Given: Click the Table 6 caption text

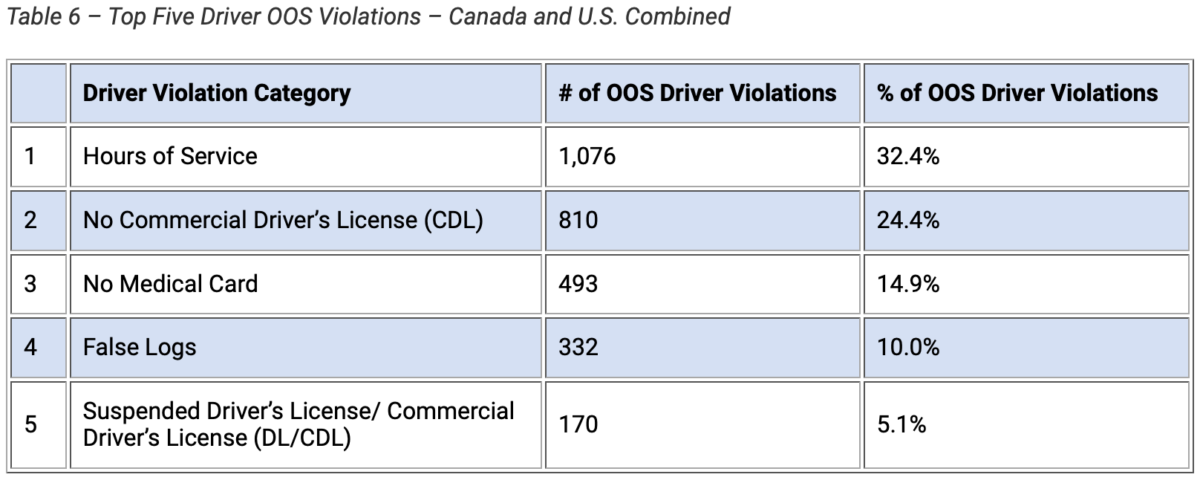Looking at the screenshot, I should click(x=368, y=18).
